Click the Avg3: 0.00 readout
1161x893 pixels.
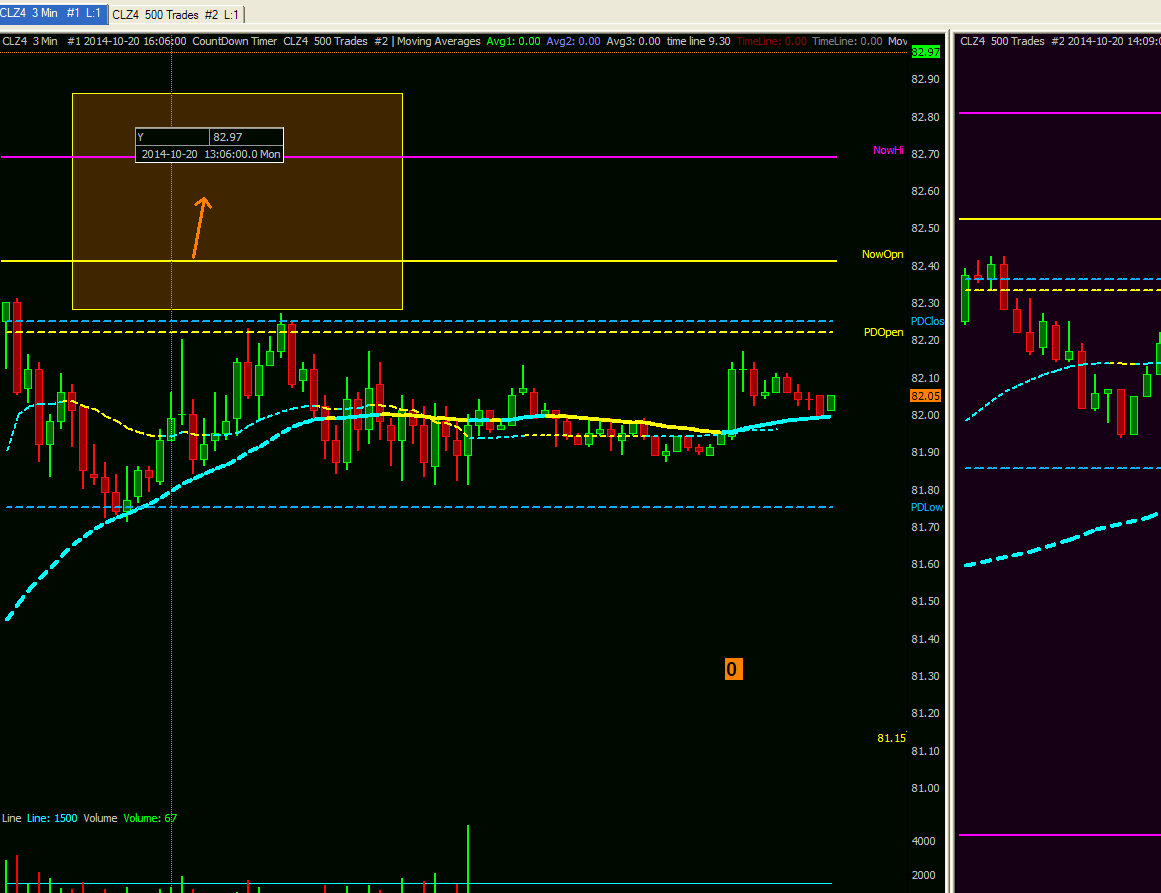(633, 41)
